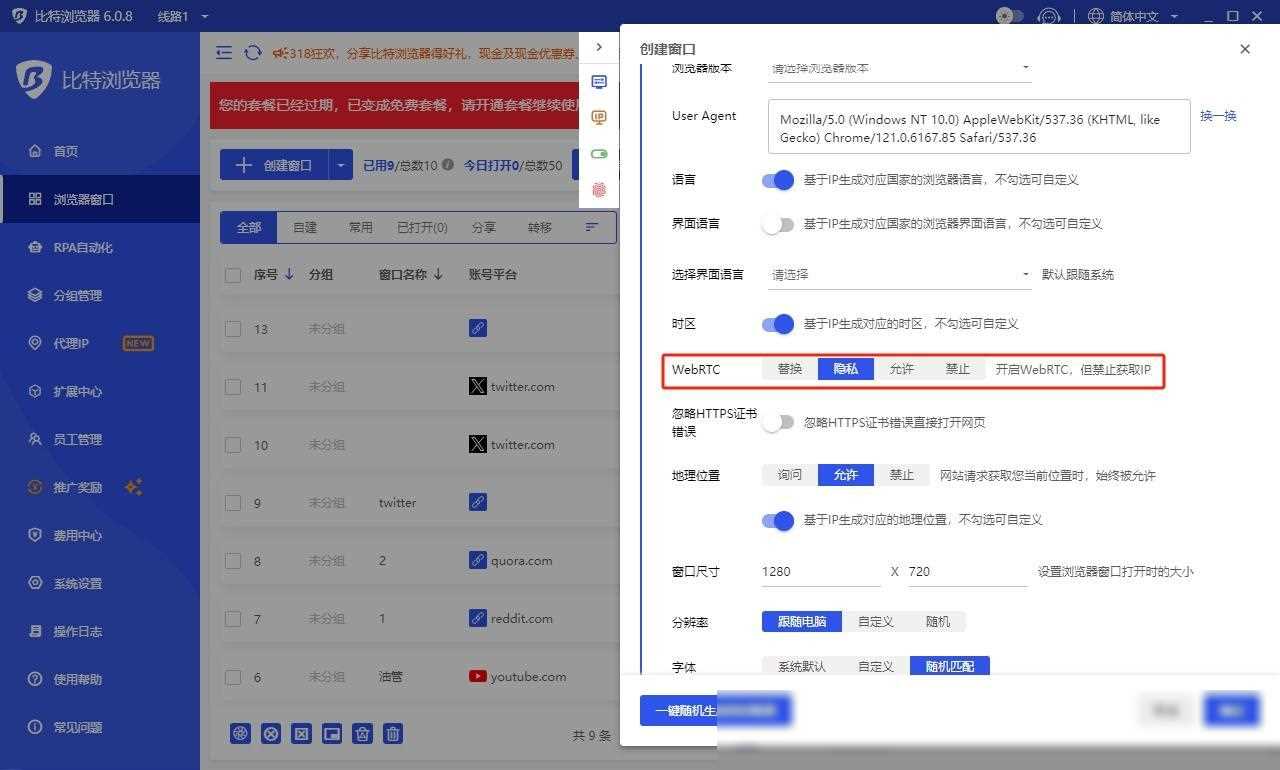Expand the side strip chevron arrow

(599, 47)
